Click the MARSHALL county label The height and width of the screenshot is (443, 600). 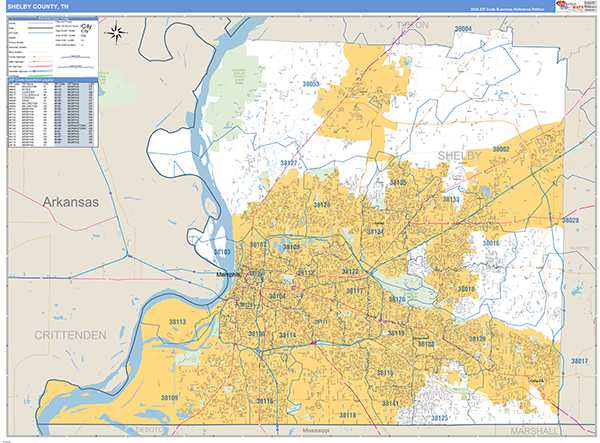click(534, 431)
